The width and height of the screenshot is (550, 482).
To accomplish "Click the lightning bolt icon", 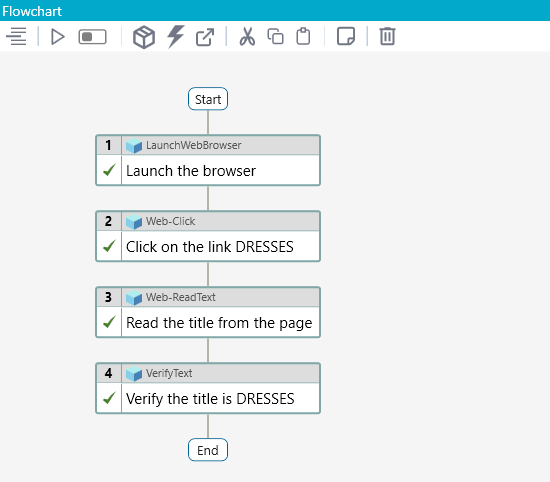I will [x=175, y=36].
